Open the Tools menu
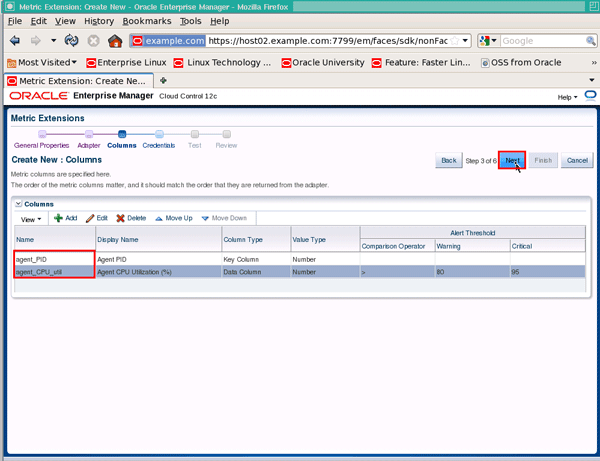The width and height of the screenshot is (600, 461). 191,21
